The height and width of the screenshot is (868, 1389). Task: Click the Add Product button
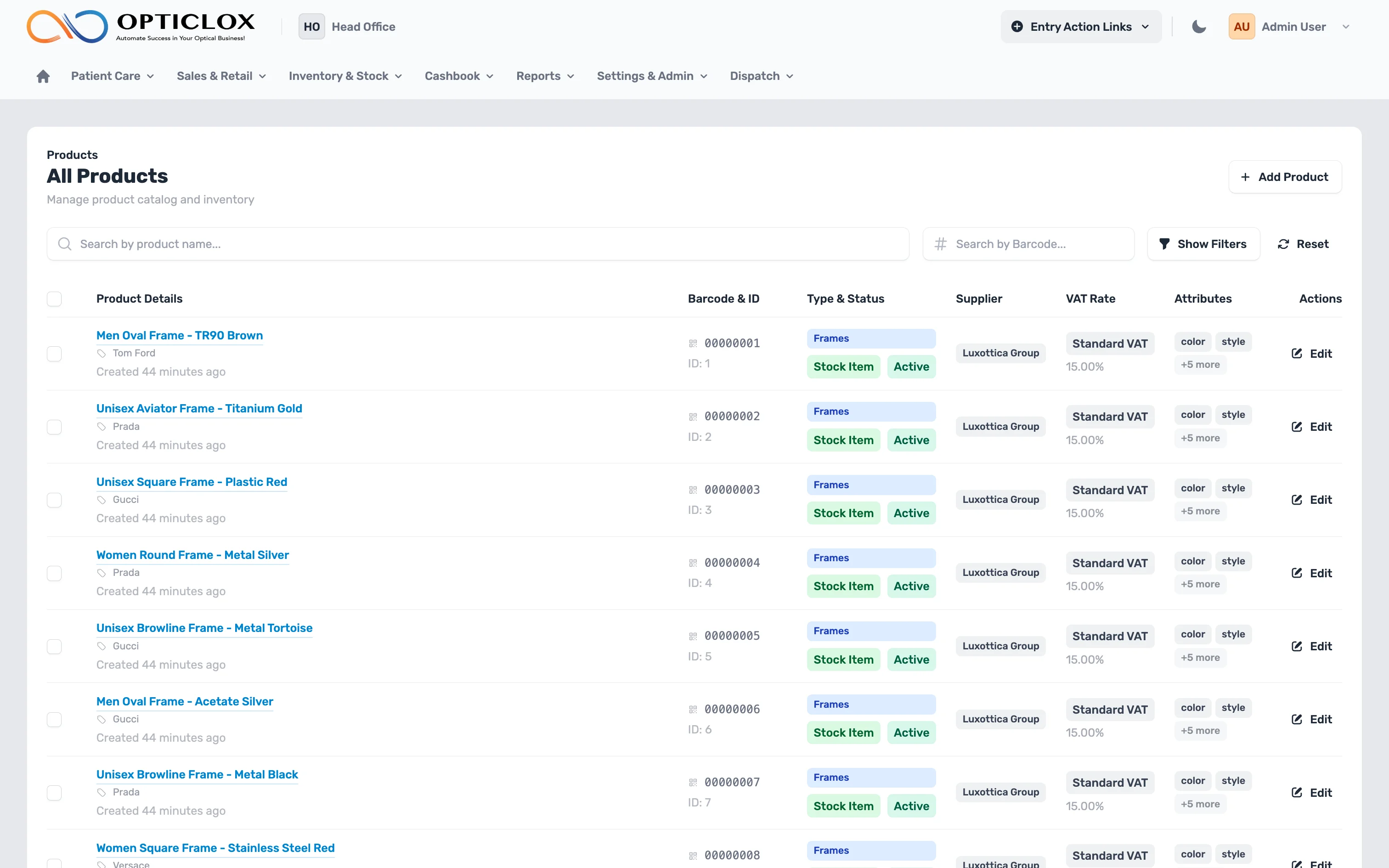(1285, 177)
